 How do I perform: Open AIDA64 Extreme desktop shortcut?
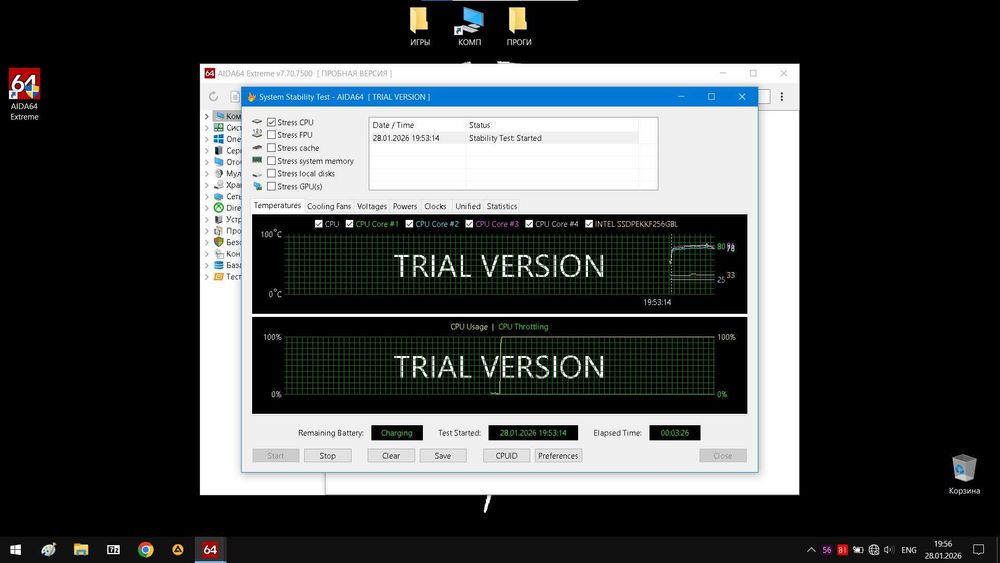pyautogui.click(x=24, y=94)
